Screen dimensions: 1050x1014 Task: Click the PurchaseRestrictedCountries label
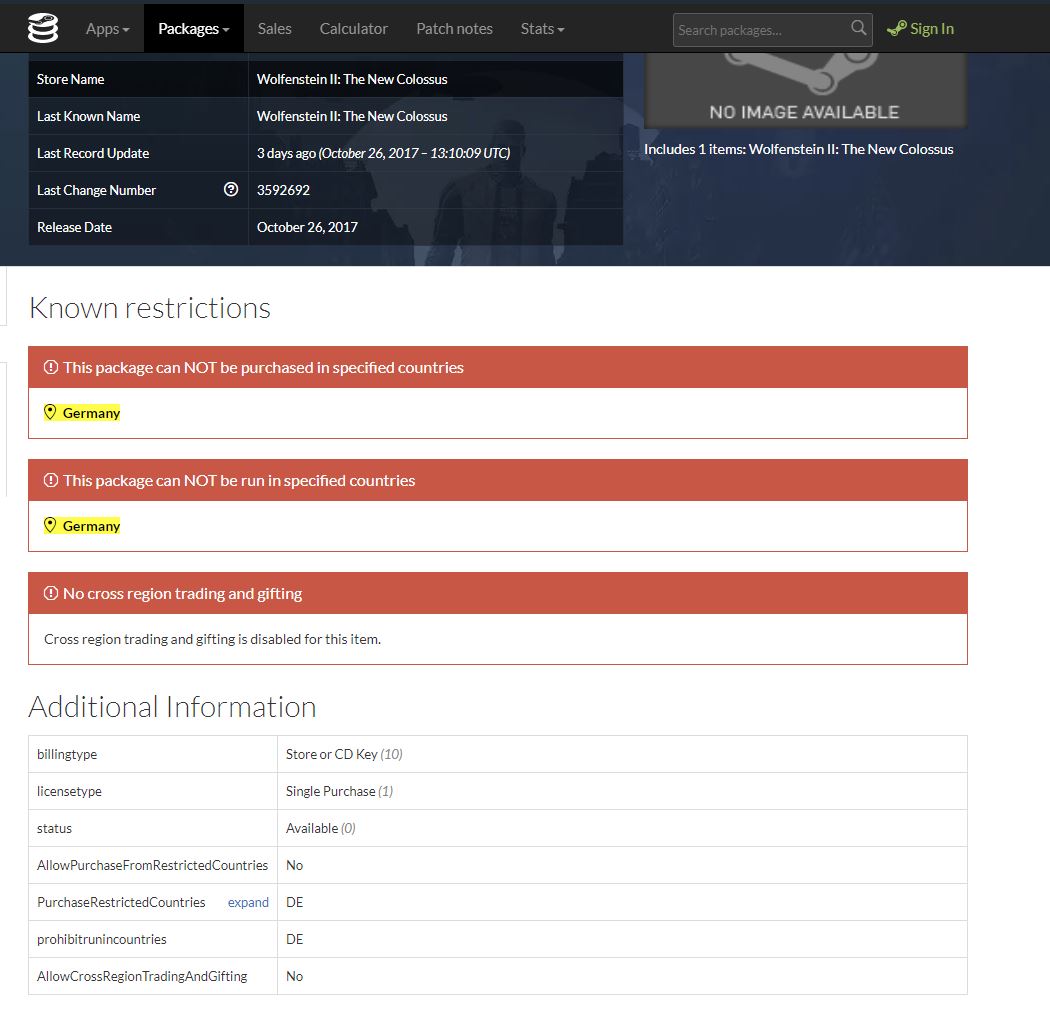tap(121, 902)
